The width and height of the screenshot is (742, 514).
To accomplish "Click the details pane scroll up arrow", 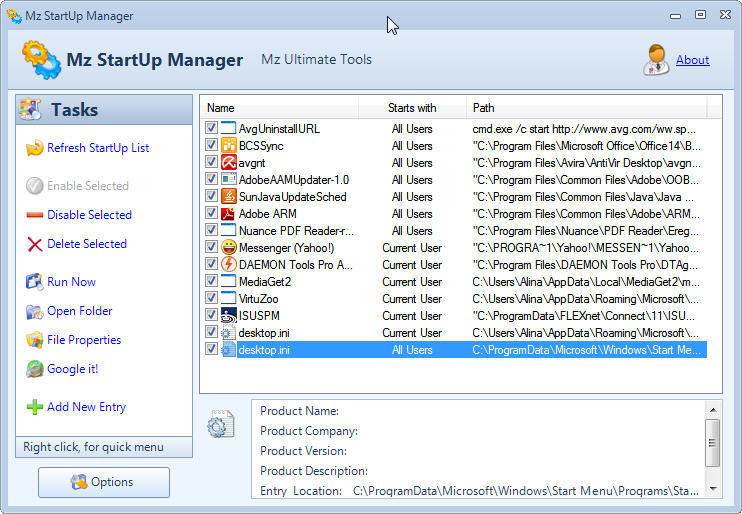I will click(x=713, y=410).
